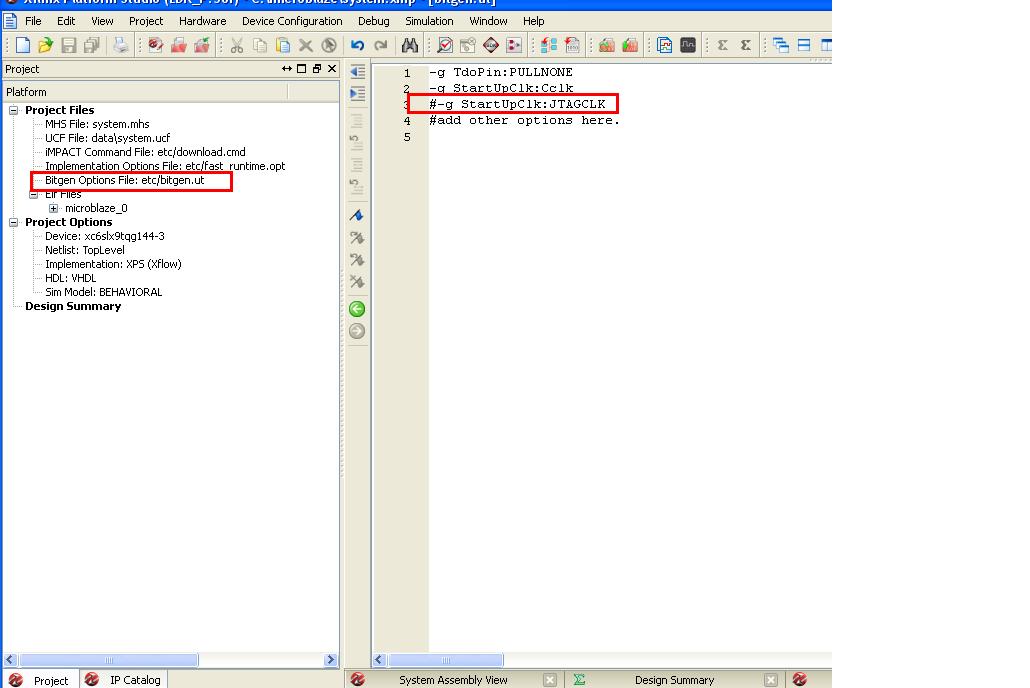Collapse the Project Options tree node
1030x688 pixels.
click(14, 222)
